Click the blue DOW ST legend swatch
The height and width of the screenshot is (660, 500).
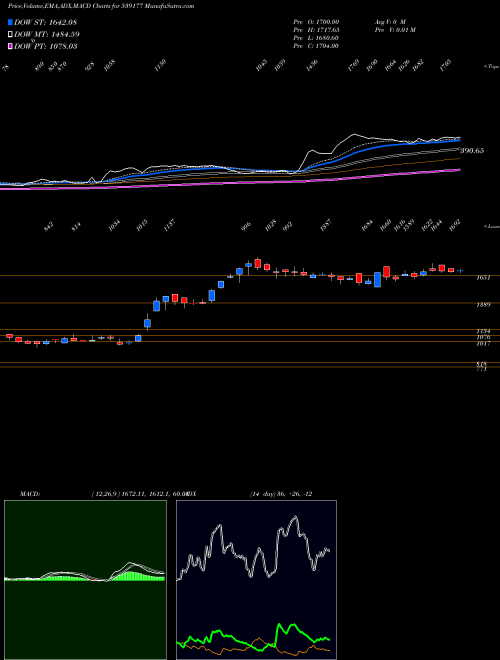11,23
